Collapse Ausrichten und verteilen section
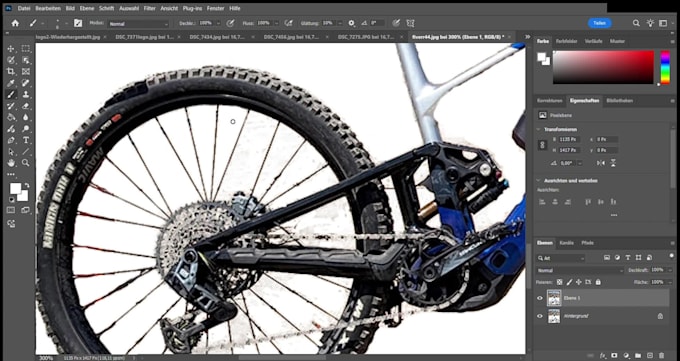The width and height of the screenshot is (680, 361). pyautogui.click(x=539, y=180)
